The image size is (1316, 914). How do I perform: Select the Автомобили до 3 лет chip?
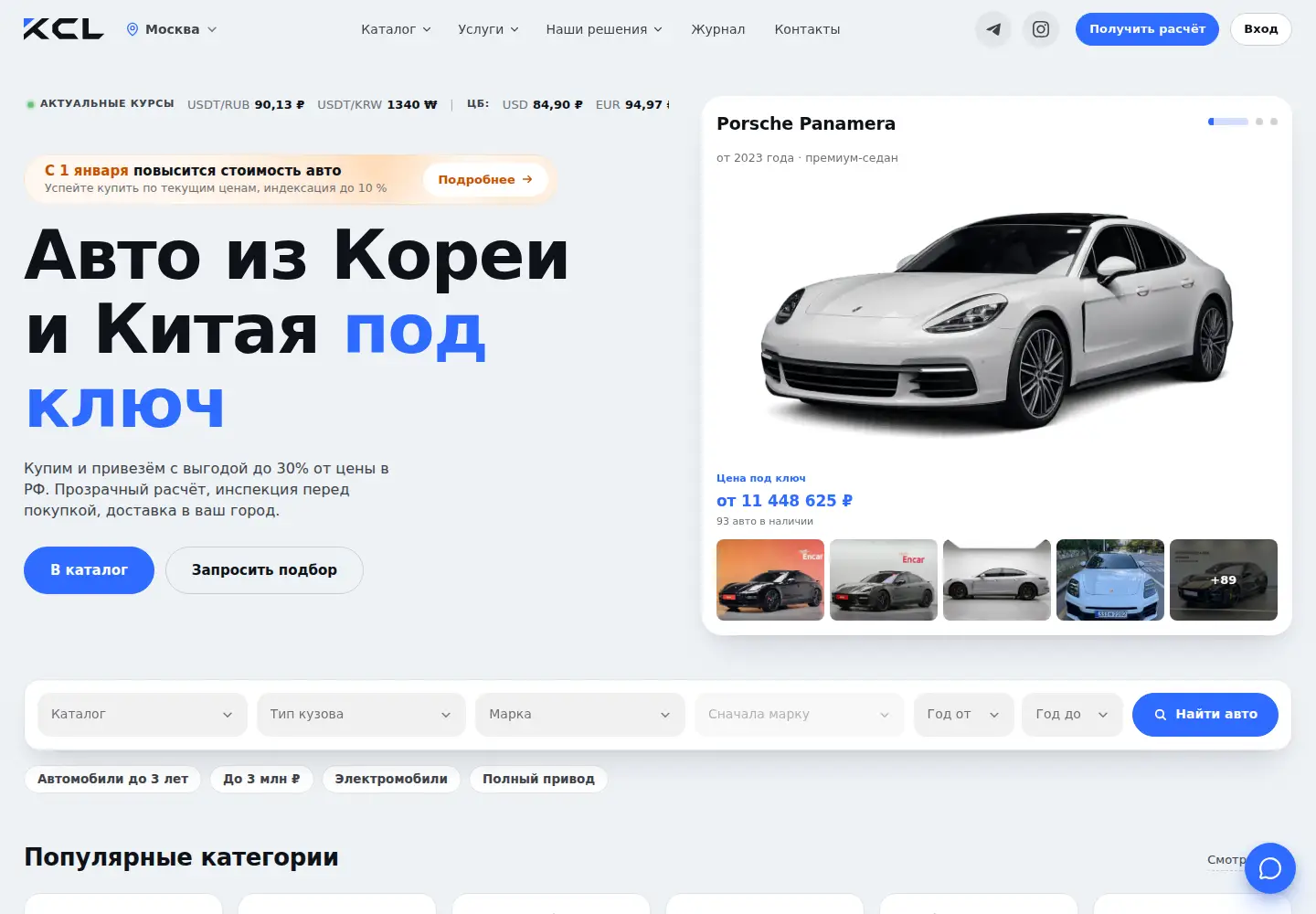click(x=112, y=779)
